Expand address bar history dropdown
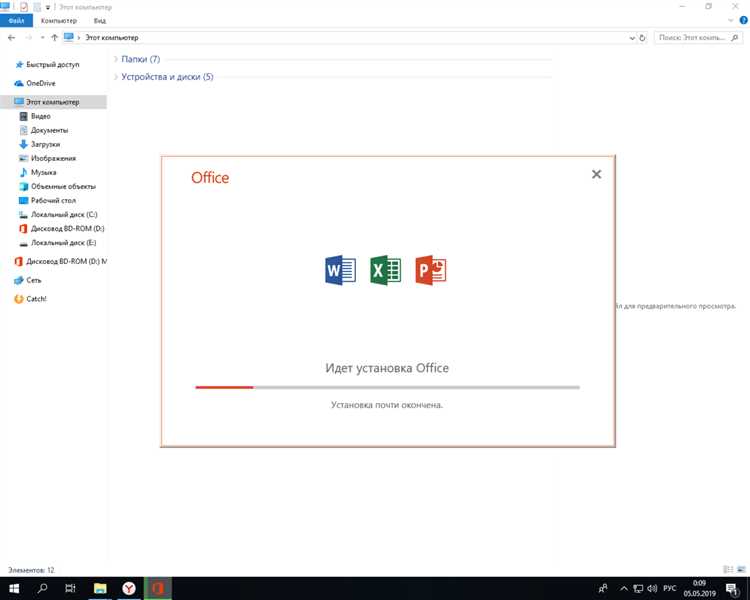This screenshot has width=750, height=600. 632,38
